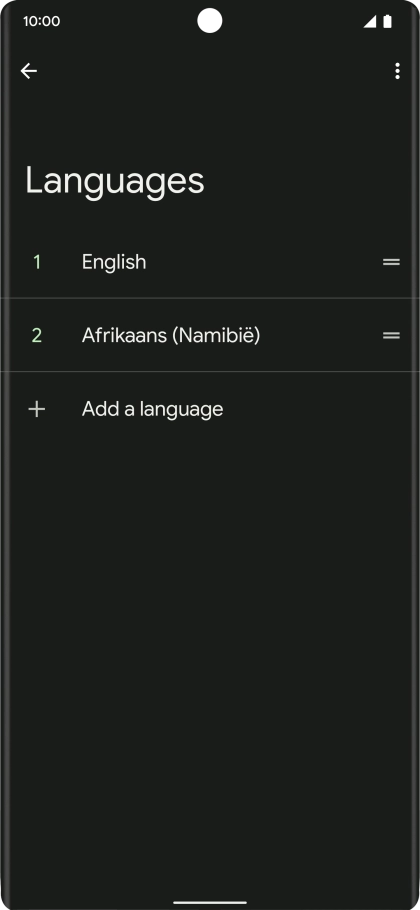Choose Add a language
The image size is (420, 910).
(210, 409)
